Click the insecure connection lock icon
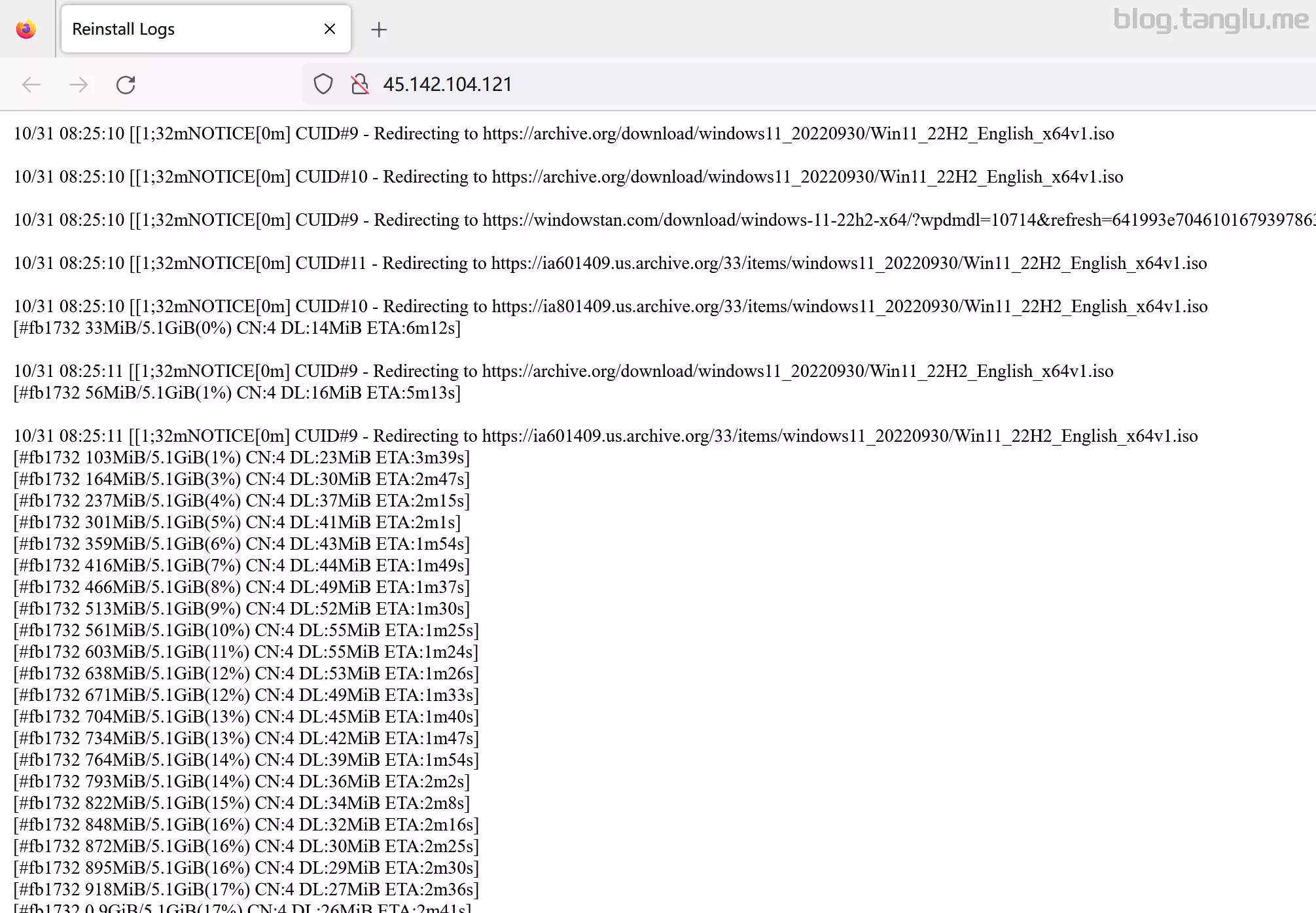The height and width of the screenshot is (913, 1316). (359, 84)
